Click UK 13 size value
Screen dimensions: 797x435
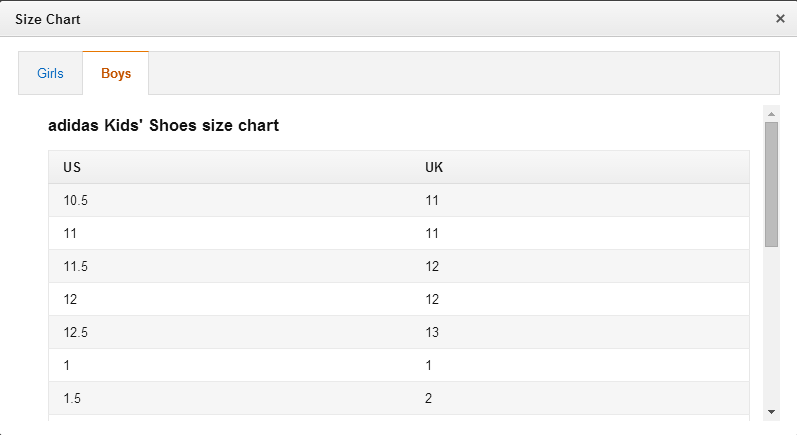pos(432,332)
